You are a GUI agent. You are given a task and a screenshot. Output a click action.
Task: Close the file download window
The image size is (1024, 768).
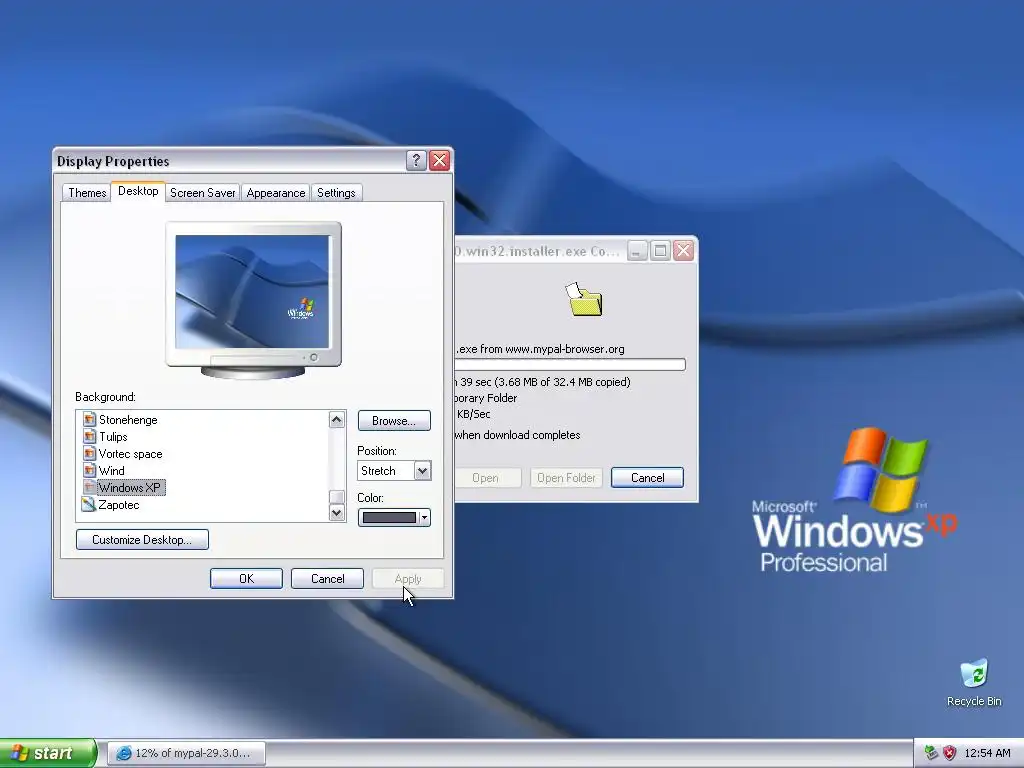pyautogui.click(x=683, y=251)
